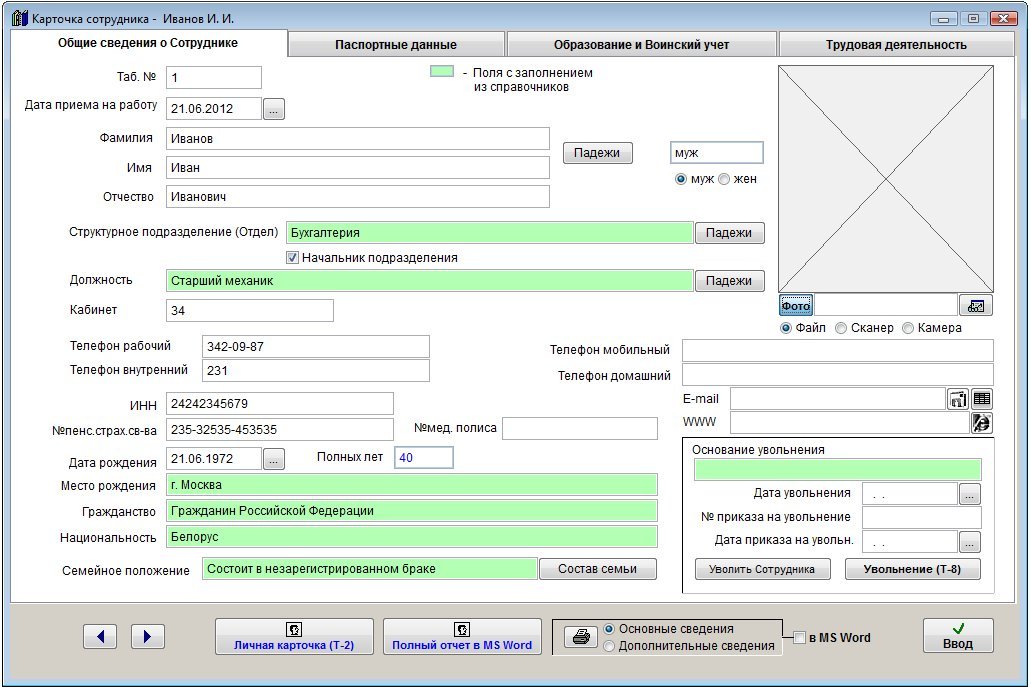This screenshot has width=1031, height=687.
Task: Uncheck Начальник подразделения checkbox
Action: coord(293,258)
